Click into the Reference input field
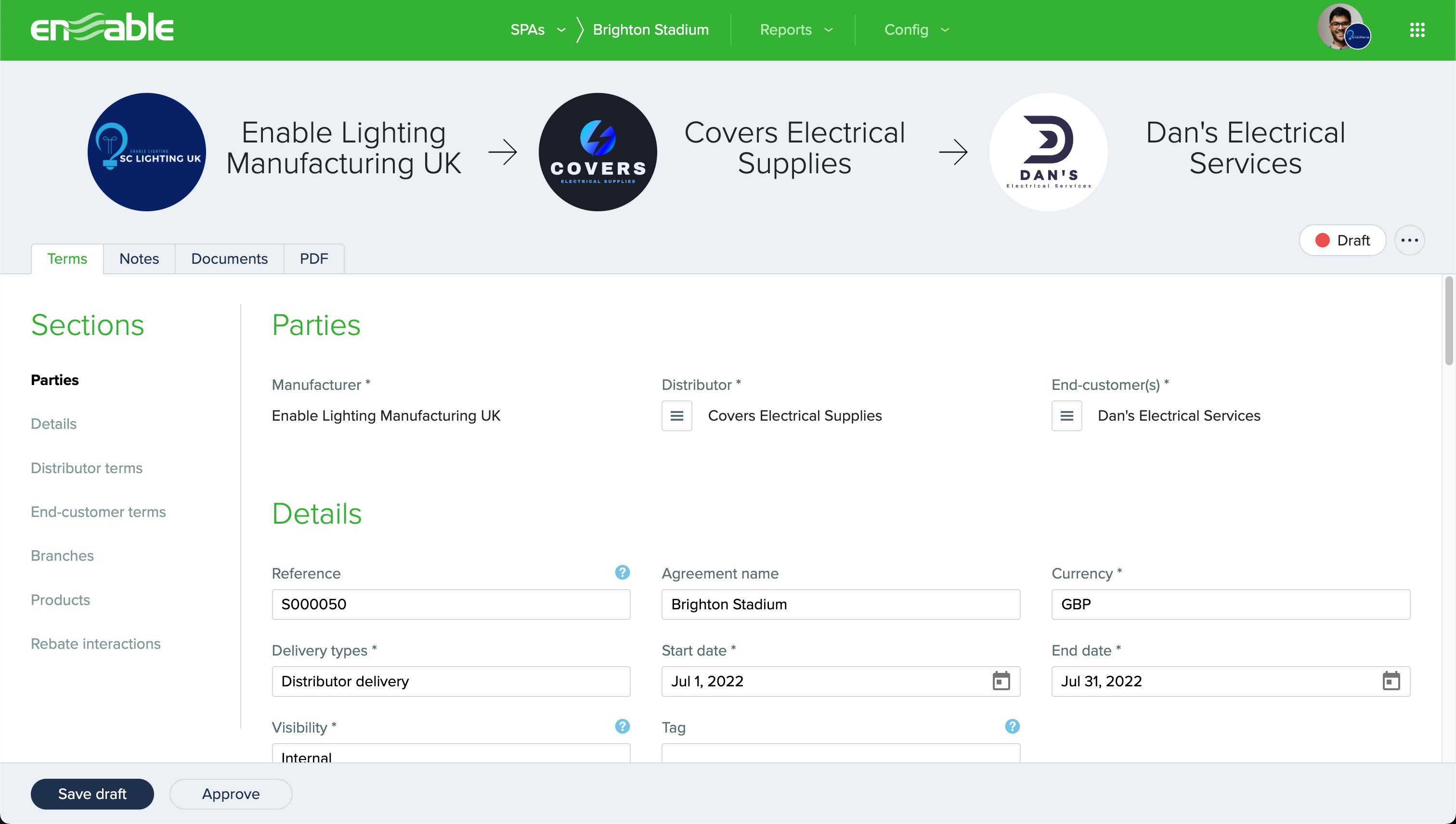 pos(451,605)
